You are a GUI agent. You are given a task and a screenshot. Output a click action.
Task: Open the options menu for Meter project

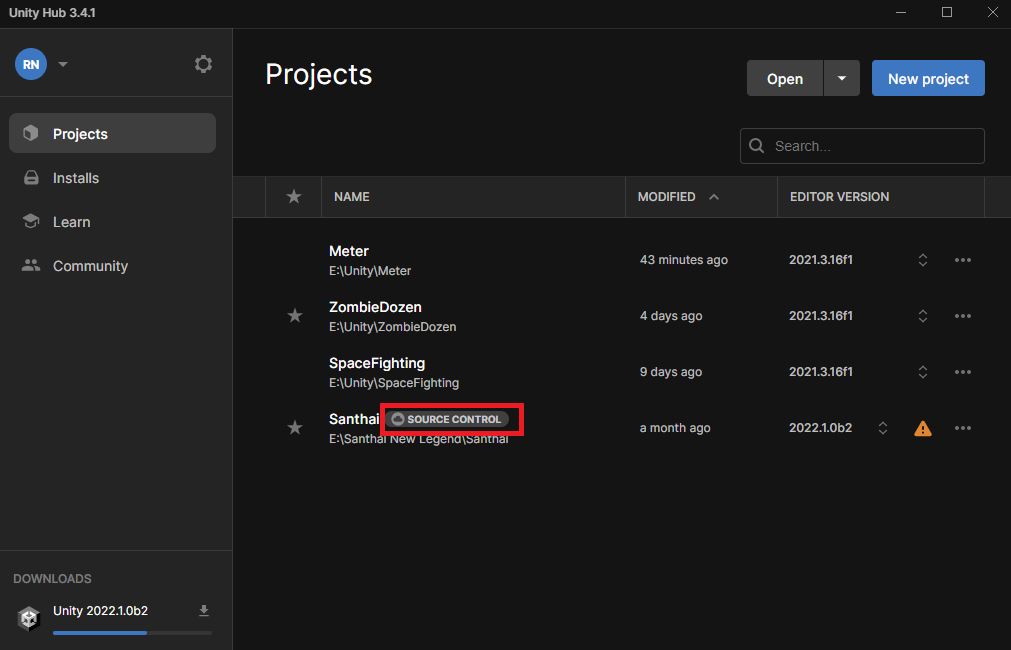click(962, 259)
